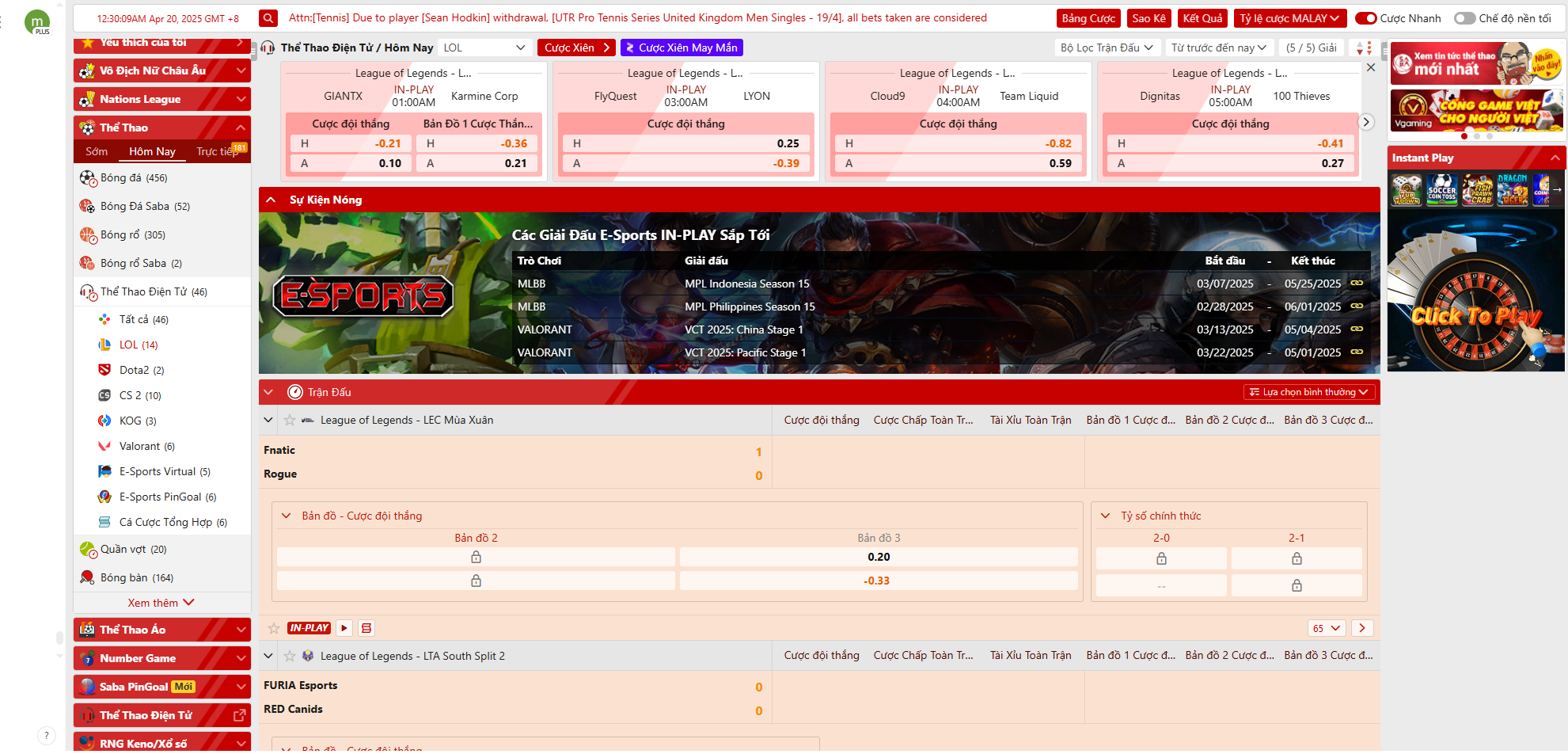Image resolution: width=1568 pixels, height=754 pixels.
Task: Switch to the Trực tiếp tab
Action: pos(218,151)
